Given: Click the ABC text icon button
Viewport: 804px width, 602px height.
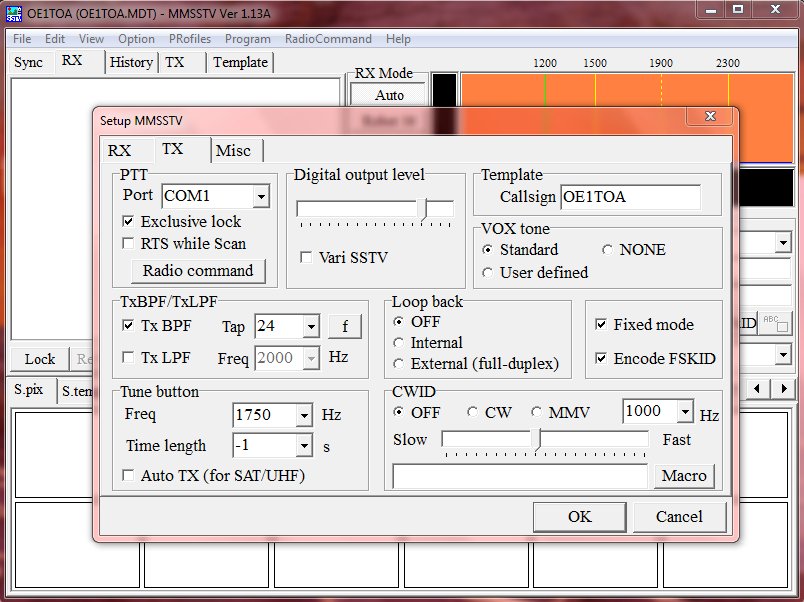Looking at the screenshot, I should (774, 323).
